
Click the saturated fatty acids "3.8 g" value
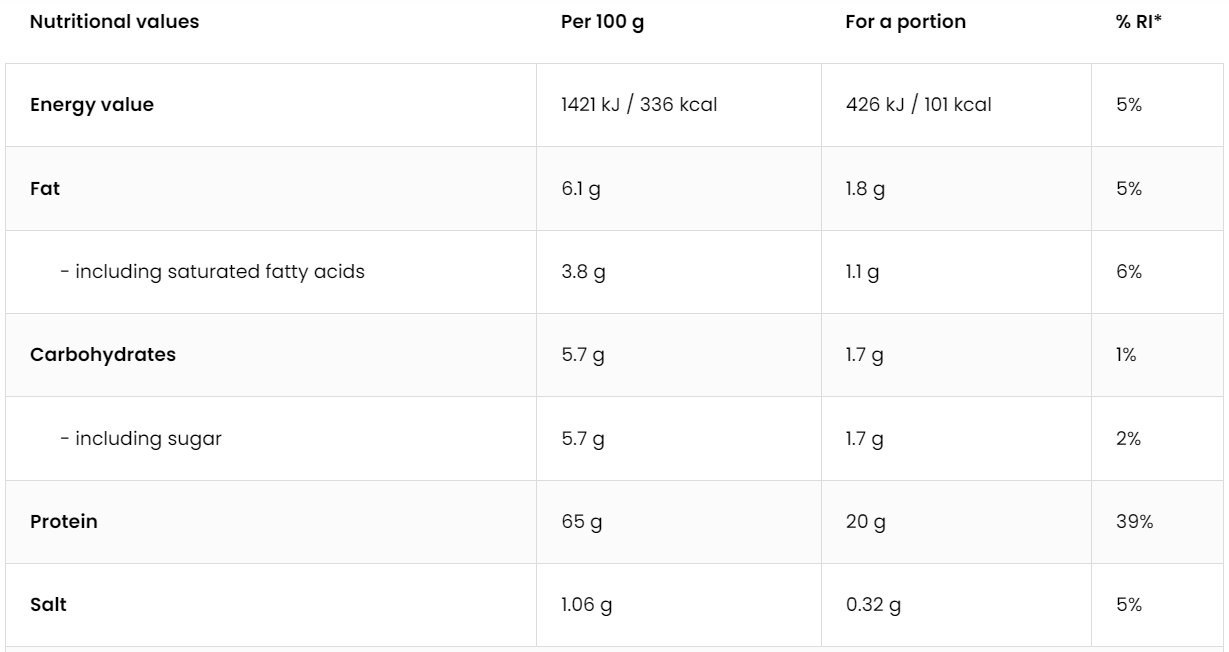tap(583, 271)
